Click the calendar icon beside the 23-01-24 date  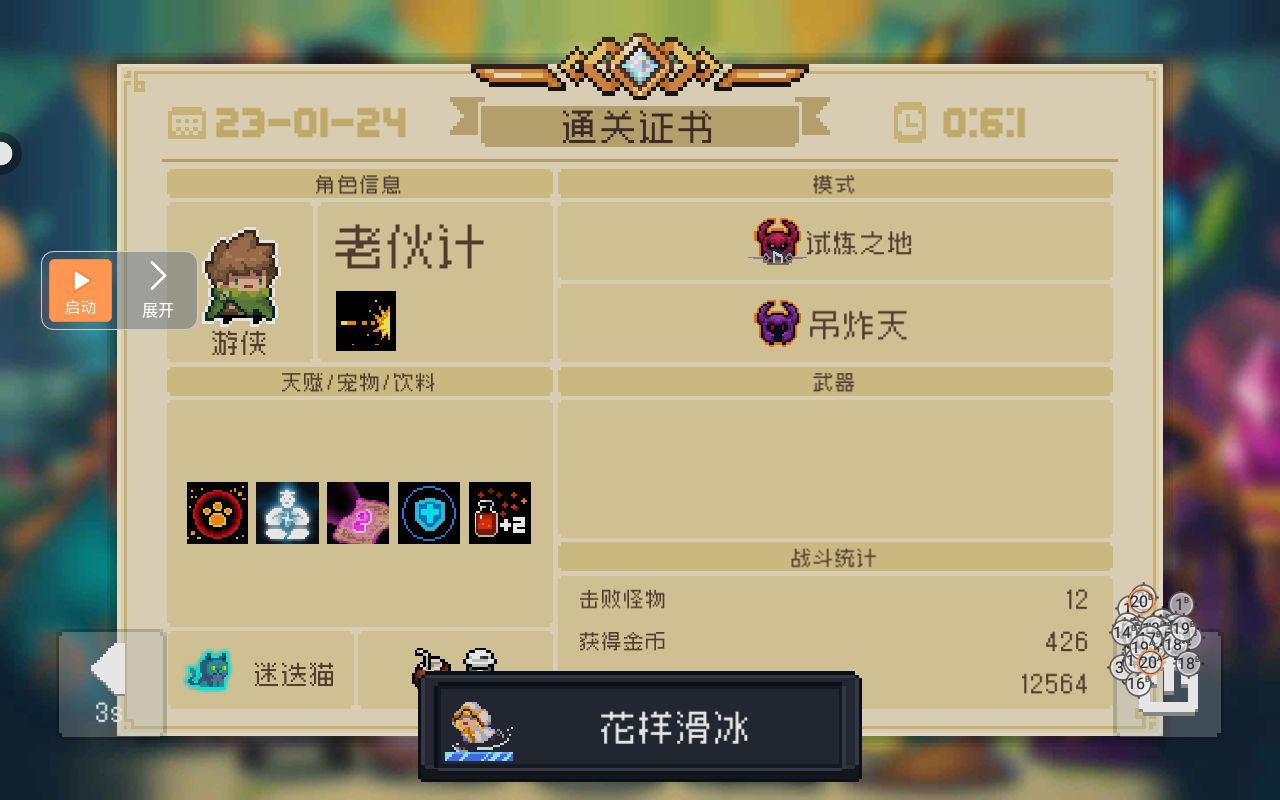(186, 124)
